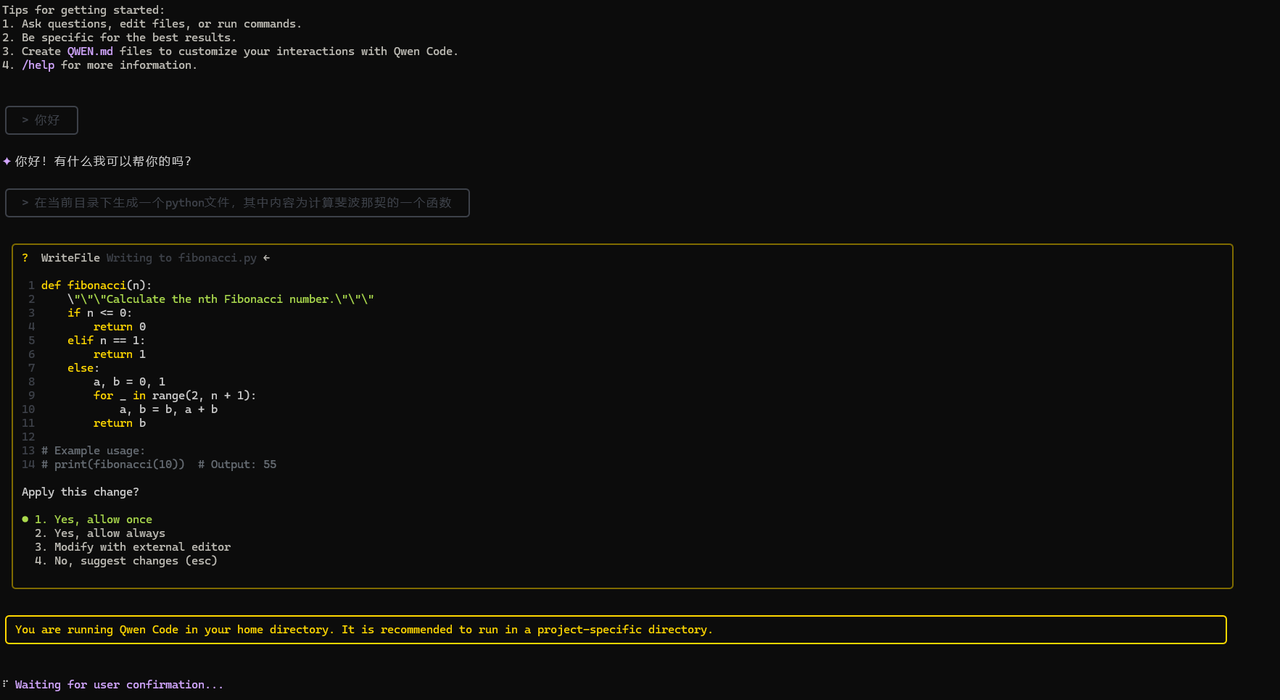Viewport: 1280px width, 700px height.
Task: Click Waiting for user confirmation status text
Action: [119, 685]
